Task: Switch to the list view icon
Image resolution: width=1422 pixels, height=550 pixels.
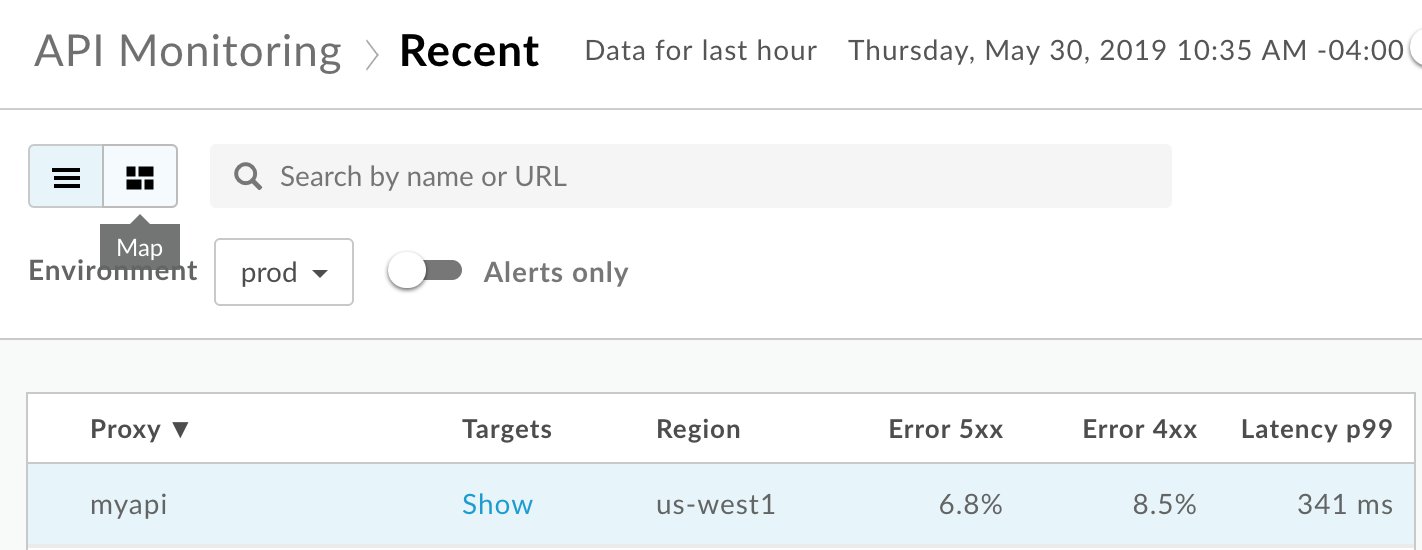Action: point(66,177)
